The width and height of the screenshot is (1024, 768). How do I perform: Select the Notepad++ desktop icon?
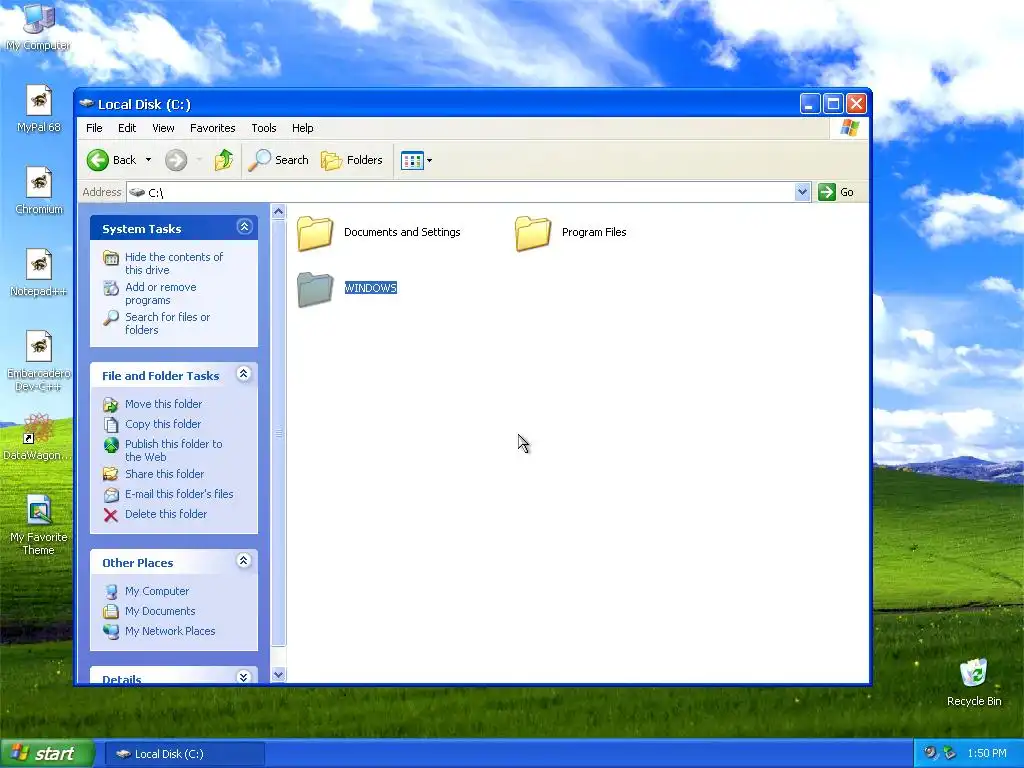point(39,265)
